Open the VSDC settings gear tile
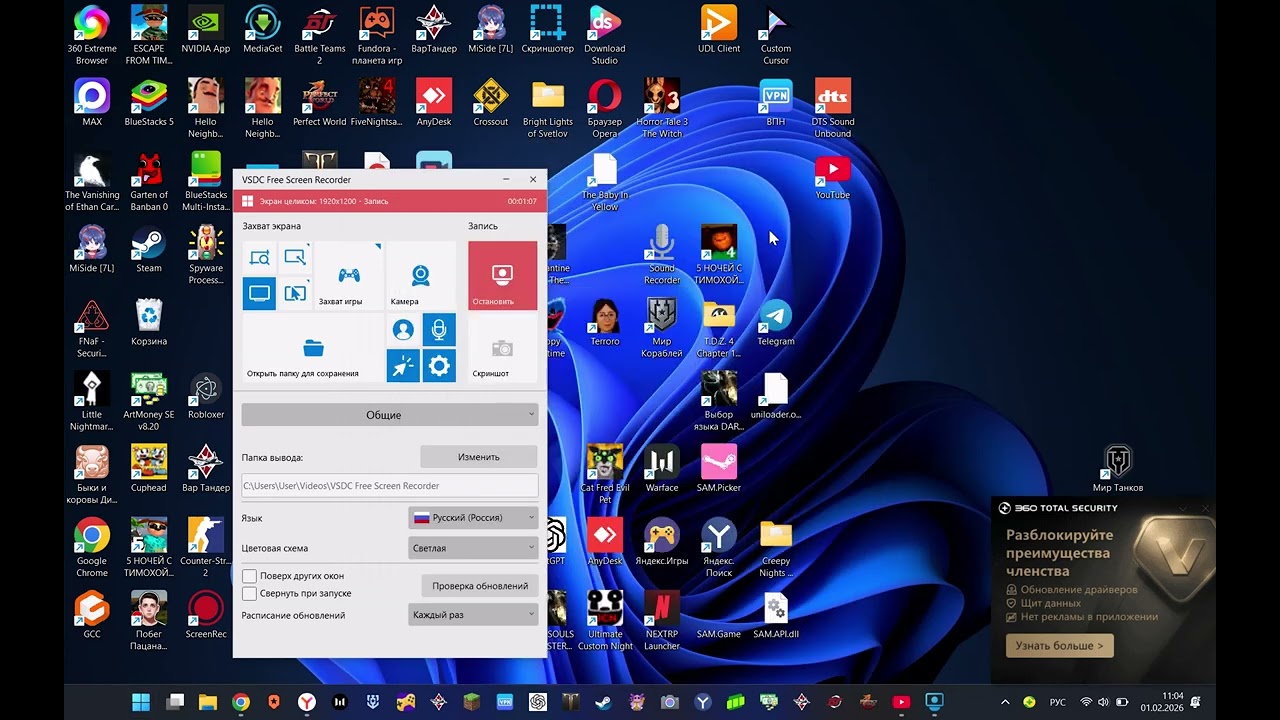1280x720 pixels. (x=439, y=366)
